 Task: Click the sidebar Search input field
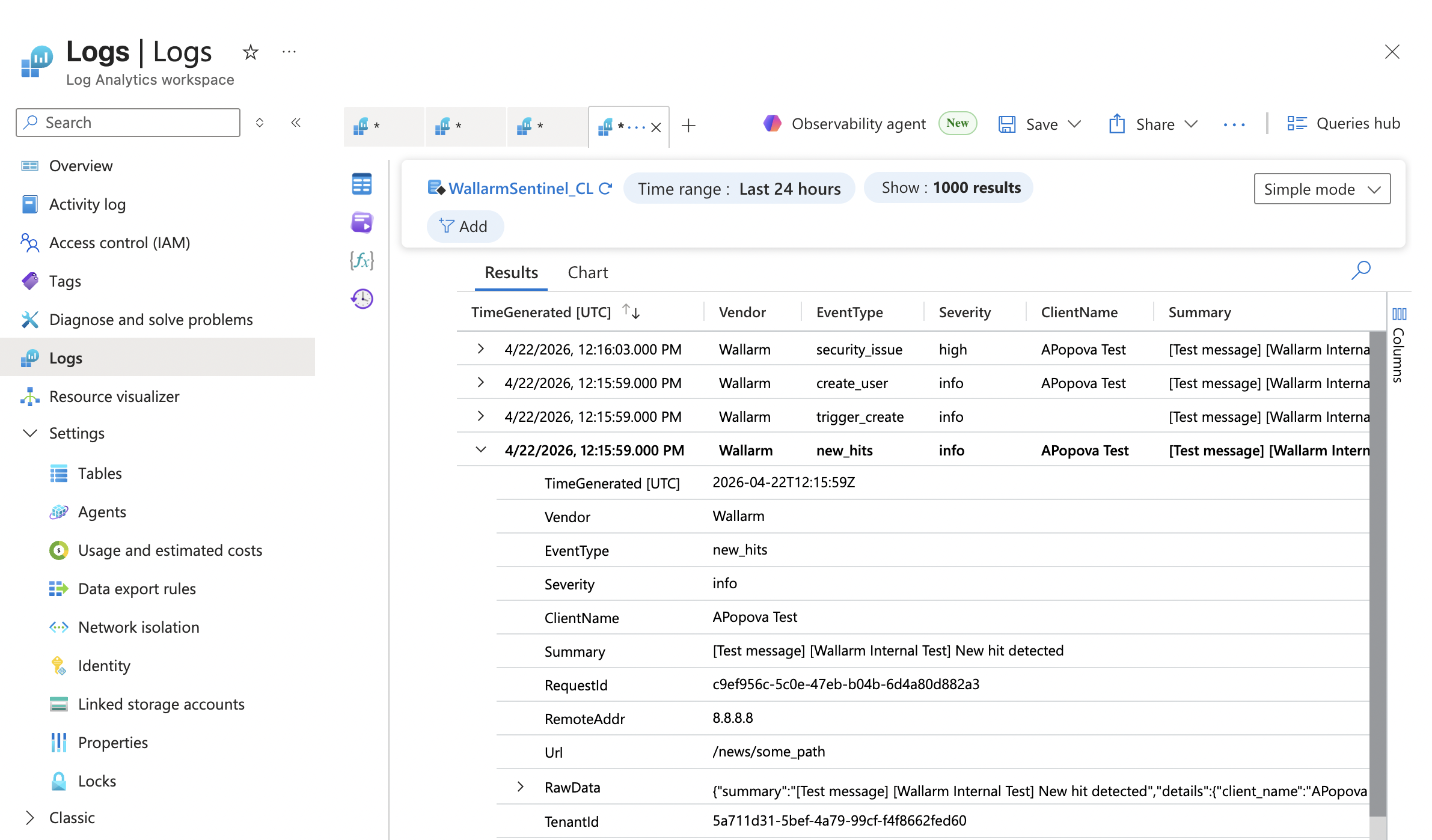(127, 122)
